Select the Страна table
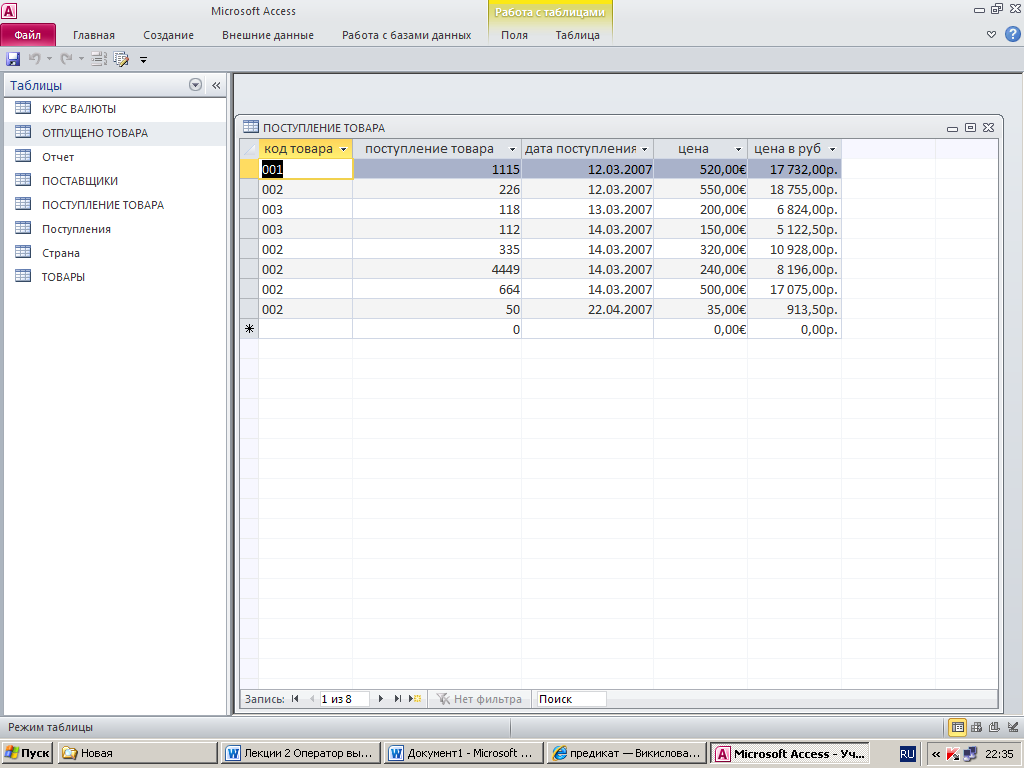Screen dimensions: 1024x768 tap(61, 253)
